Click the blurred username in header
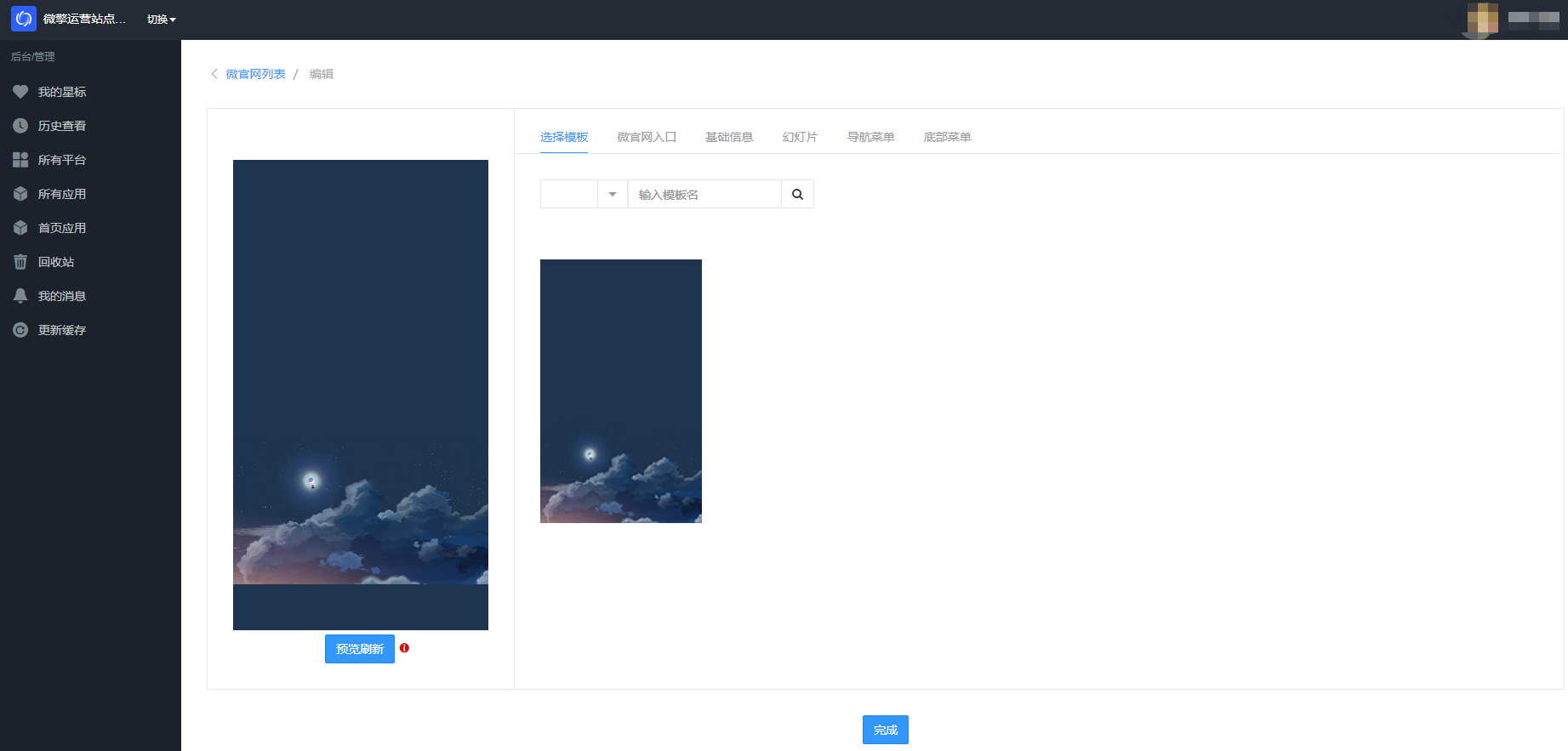Screen dimensions: 1568x751 point(1533,19)
